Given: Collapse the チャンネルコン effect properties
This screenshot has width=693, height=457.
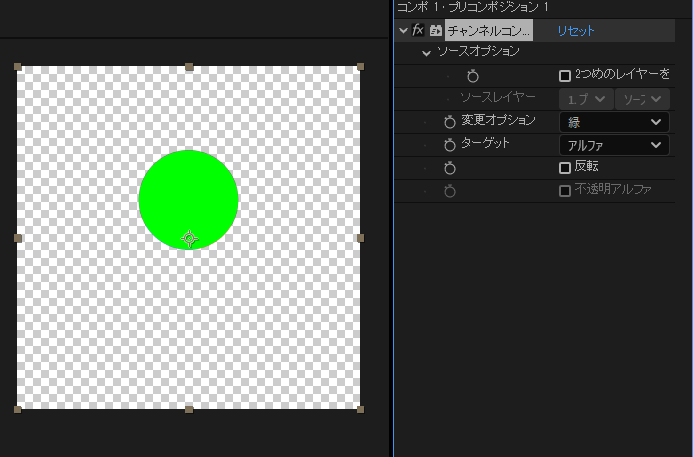Looking at the screenshot, I should (403, 31).
